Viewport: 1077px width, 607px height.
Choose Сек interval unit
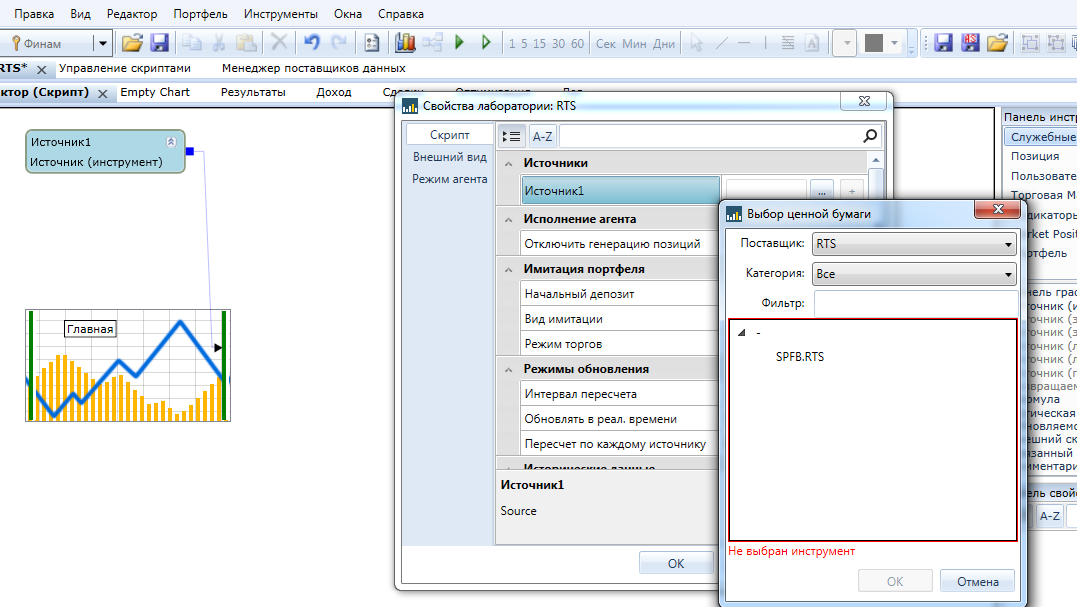point(606,44)
